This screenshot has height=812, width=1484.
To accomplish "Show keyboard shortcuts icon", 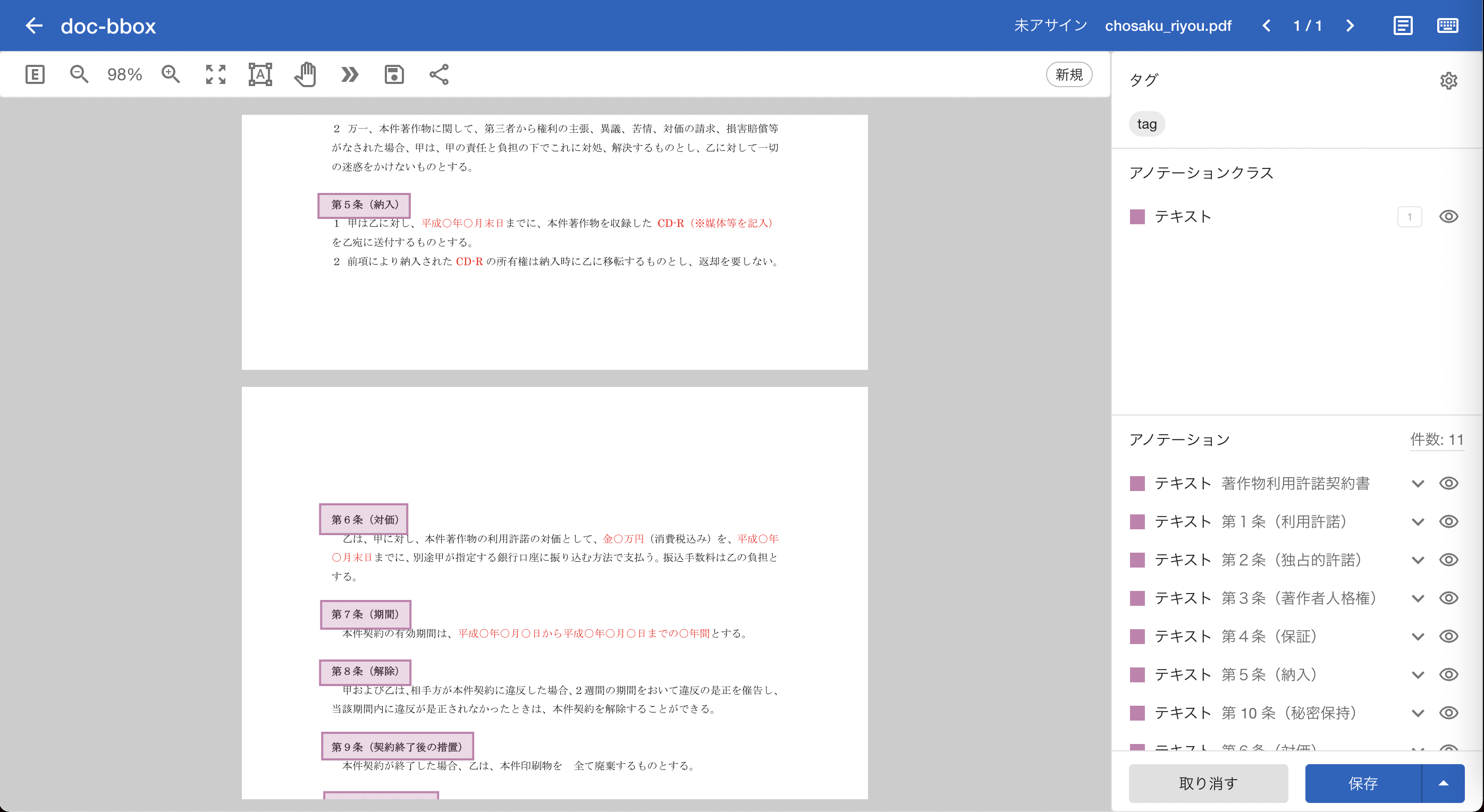I will coord(1448,26).
